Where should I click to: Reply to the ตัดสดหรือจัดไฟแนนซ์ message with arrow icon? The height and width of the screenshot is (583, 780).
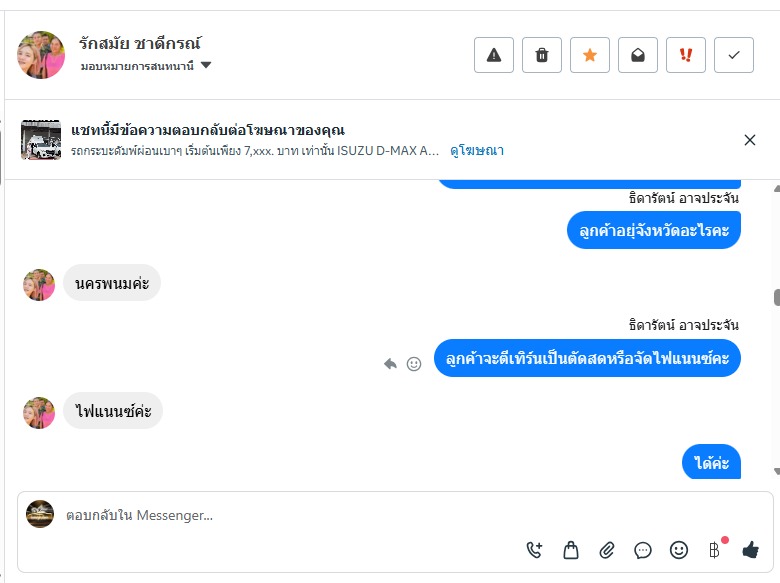pos(390,364)
